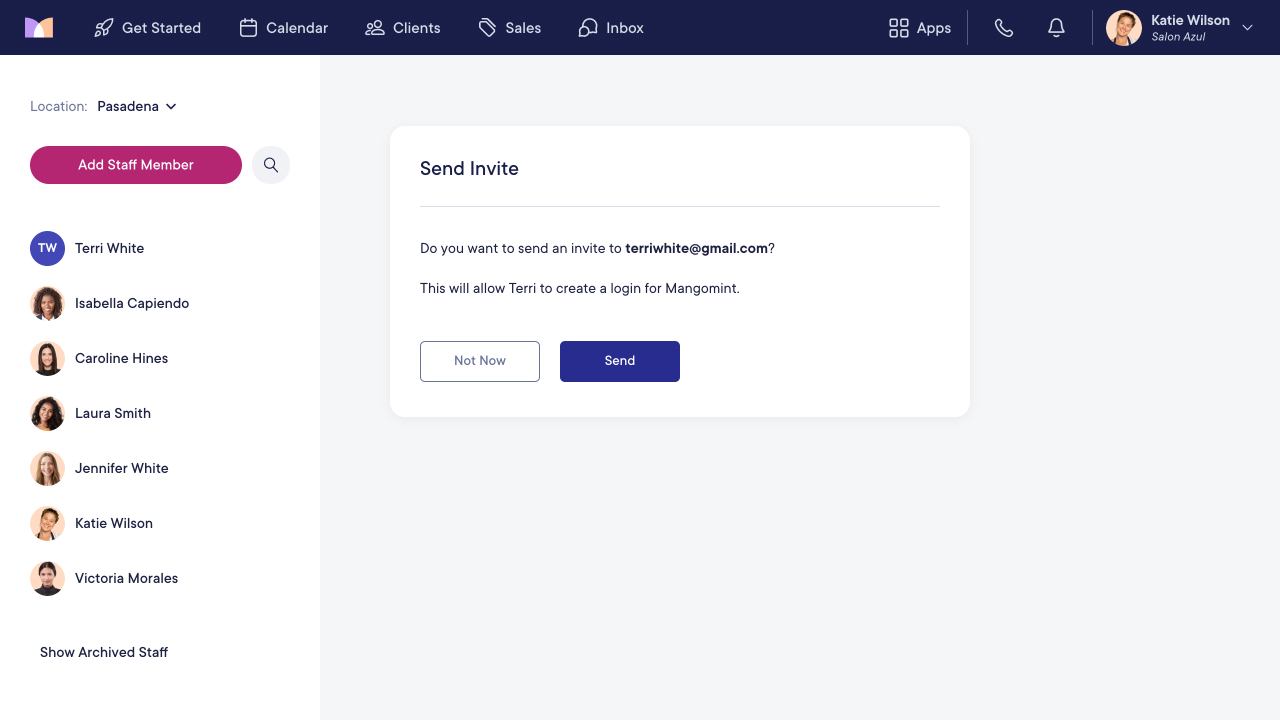Click Katie Wilson's profile avatar in header
Image resolution: width=1280 pixels, height=720 pixels.
pyautogui.click(x=1124, y=28)
